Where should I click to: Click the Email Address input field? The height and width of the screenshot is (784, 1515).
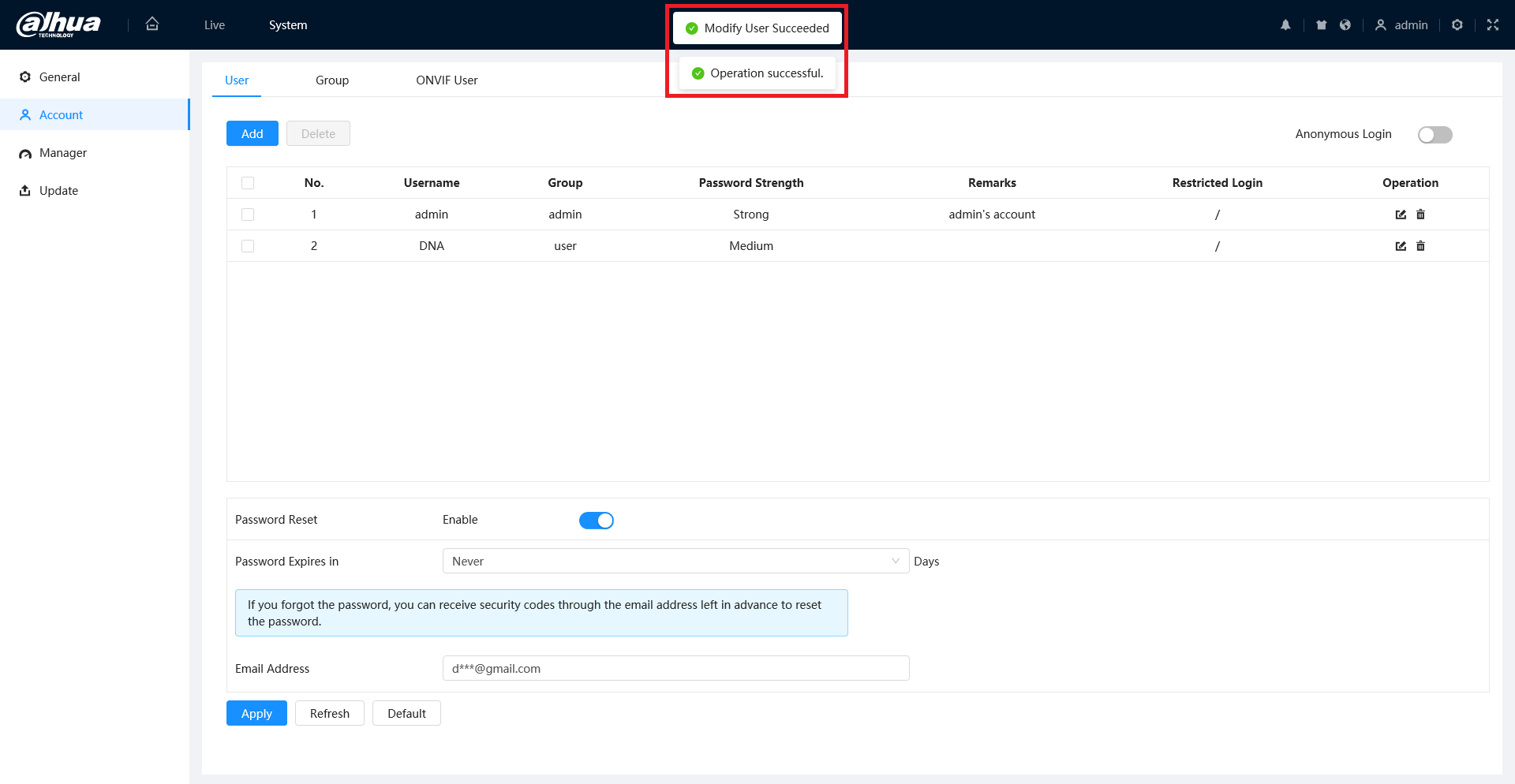(675, 668)
